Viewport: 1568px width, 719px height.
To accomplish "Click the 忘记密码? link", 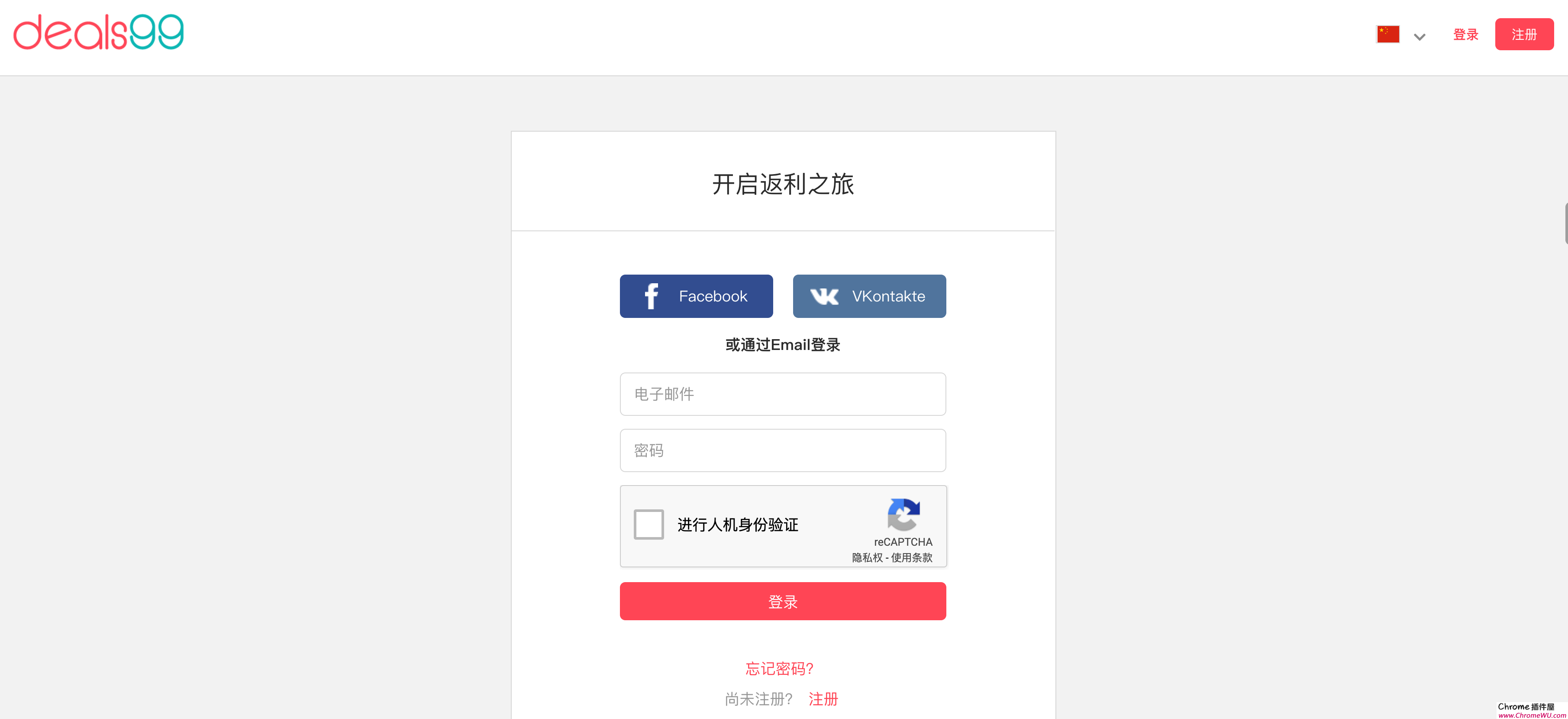I will [779, 669].
